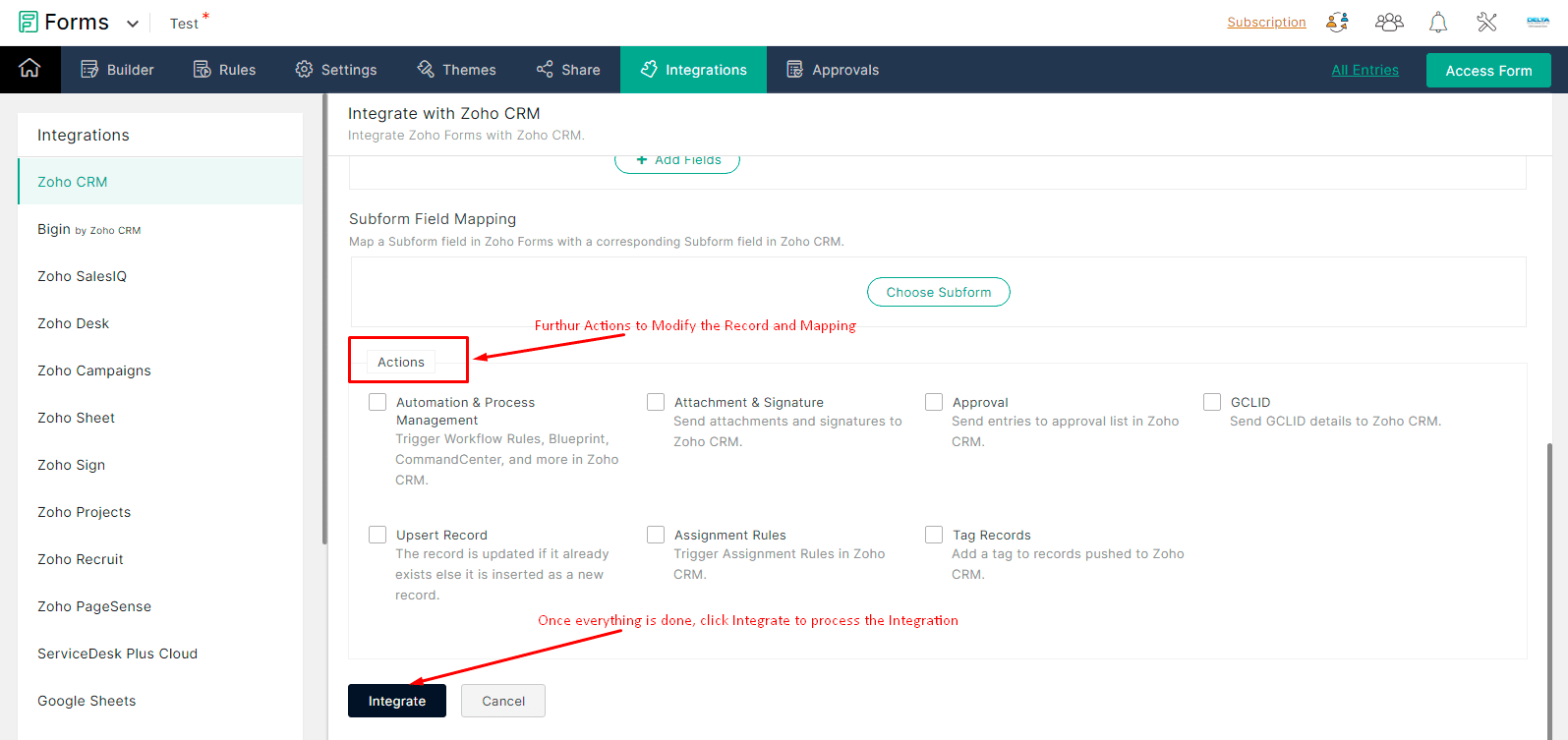Click the Integrate with Zoho CRM heading
The image size is (1568, 740).
tap(444, 113)
